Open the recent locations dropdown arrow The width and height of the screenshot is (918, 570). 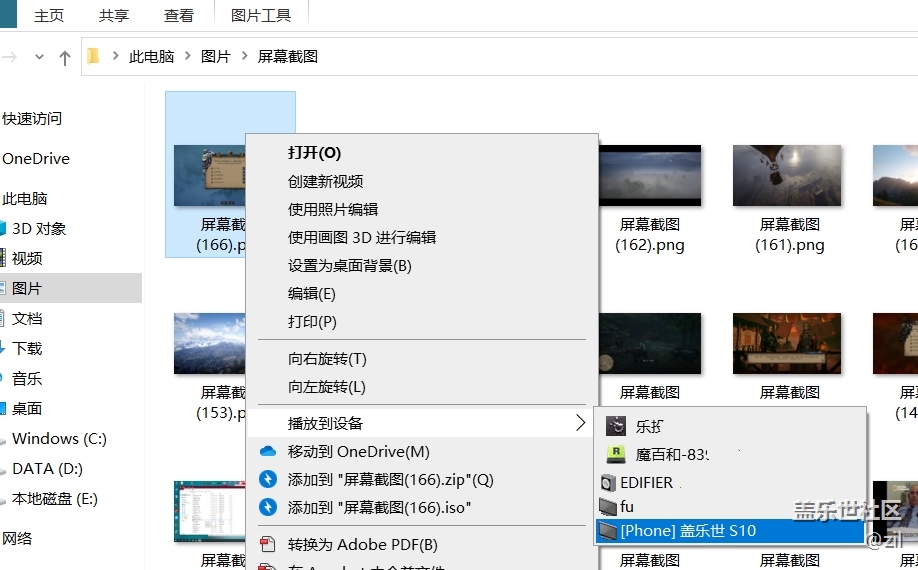(x=40, y=57)
